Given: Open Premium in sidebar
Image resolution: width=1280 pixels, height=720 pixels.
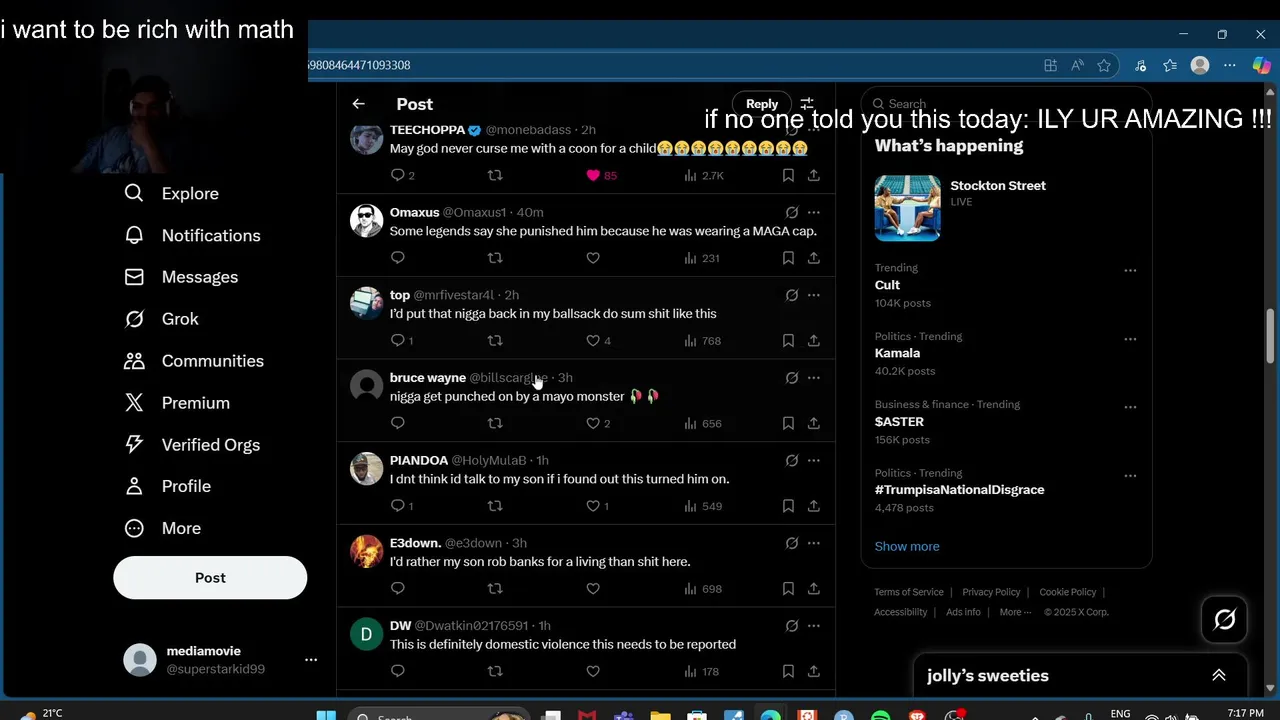Looking at the screenshot, I should coord(177,403).
